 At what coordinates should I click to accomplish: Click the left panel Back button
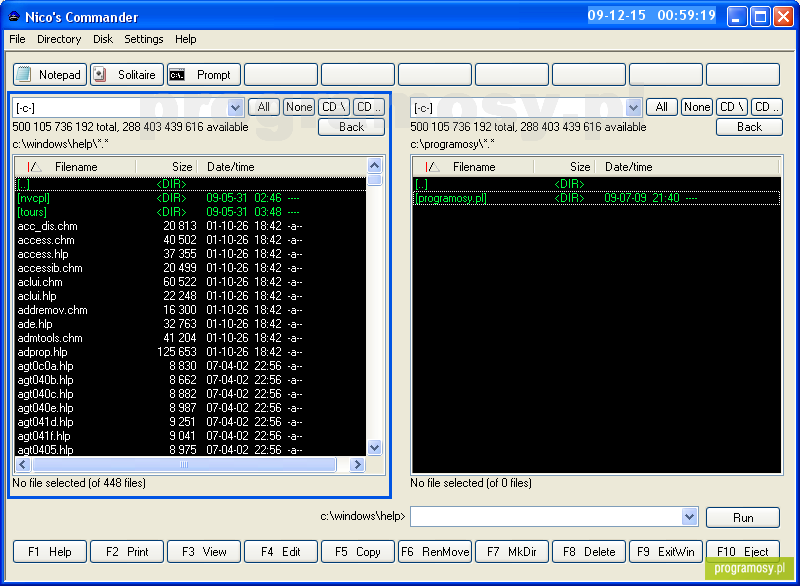[352, 127]
